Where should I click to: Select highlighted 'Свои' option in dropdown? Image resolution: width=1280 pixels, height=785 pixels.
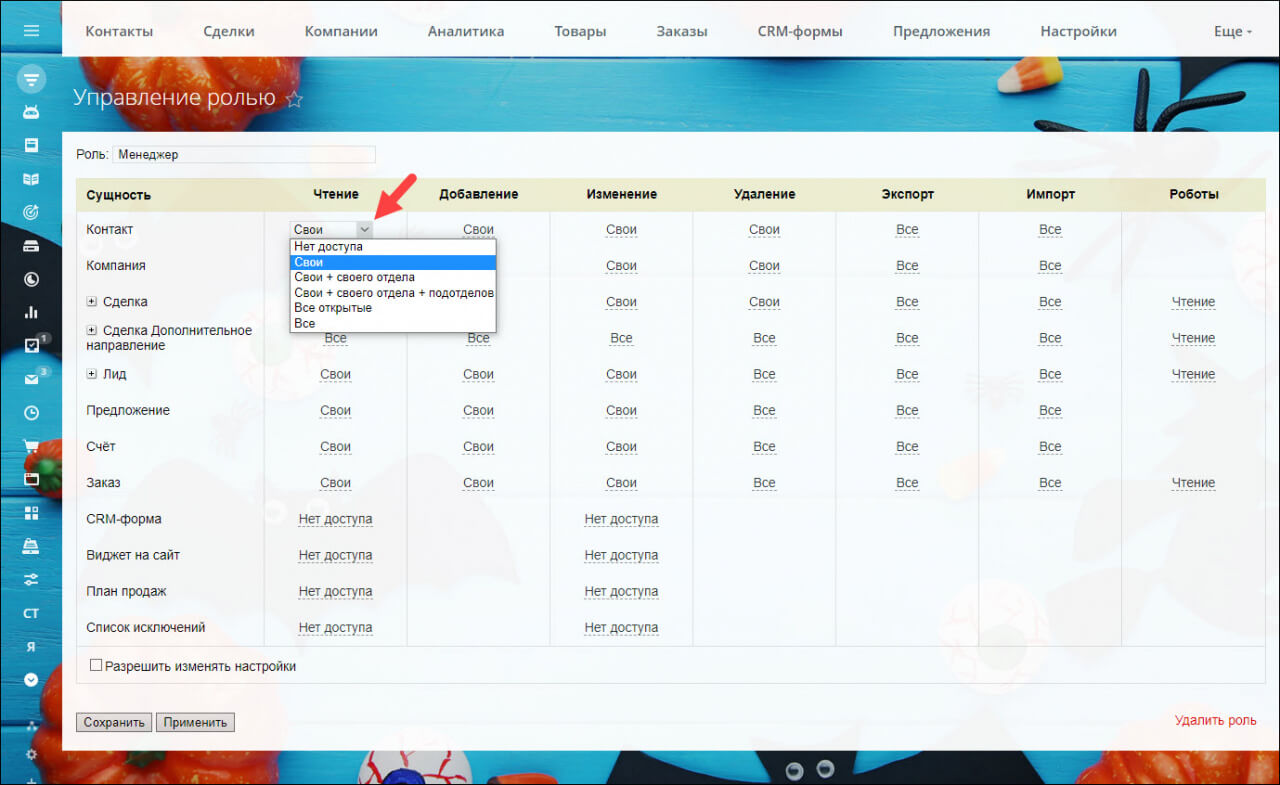pos(393,262)
